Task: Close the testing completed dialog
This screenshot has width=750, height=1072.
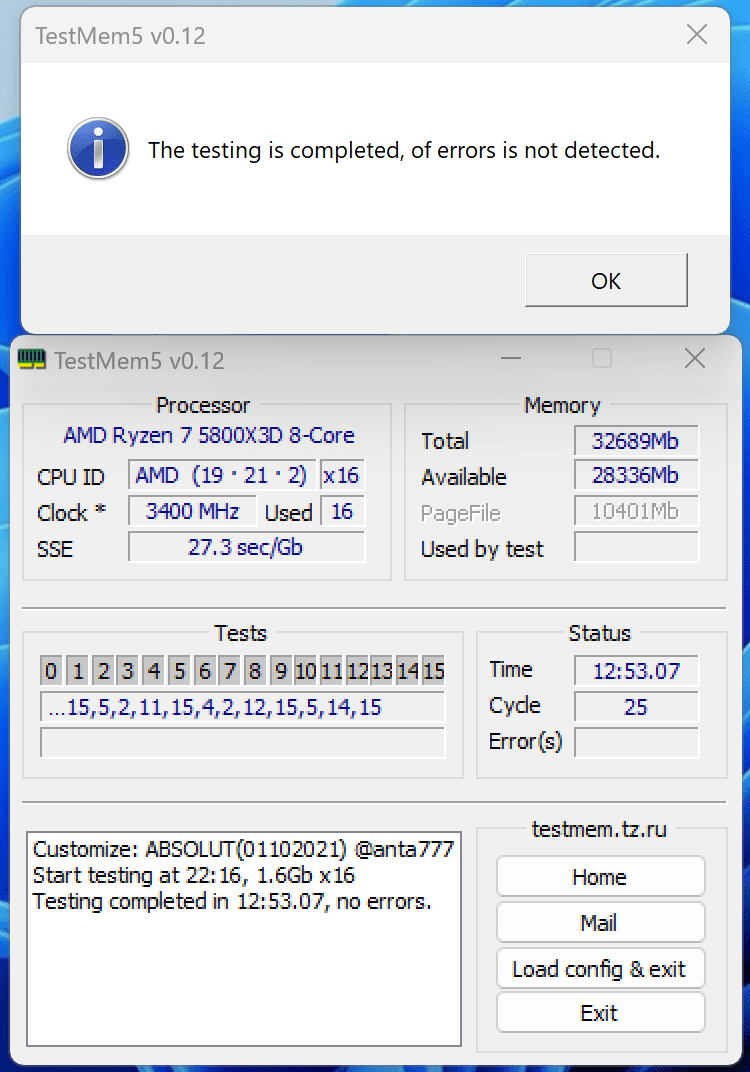Action: point(697,34)
